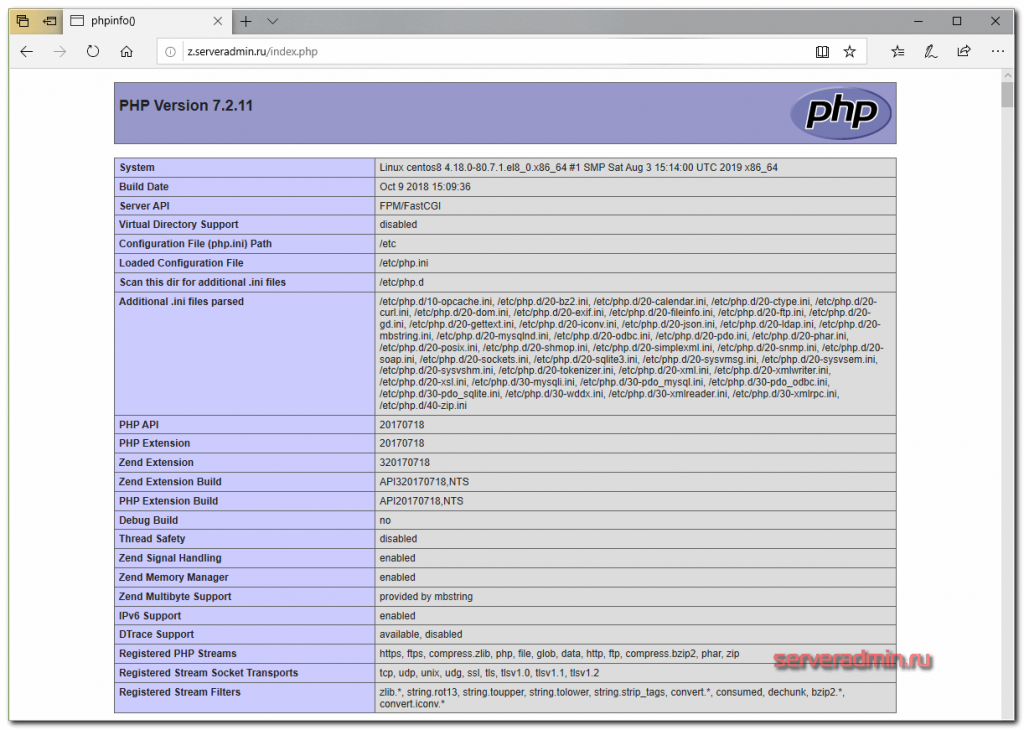Open the browser Home page

(x=126, y=51)
